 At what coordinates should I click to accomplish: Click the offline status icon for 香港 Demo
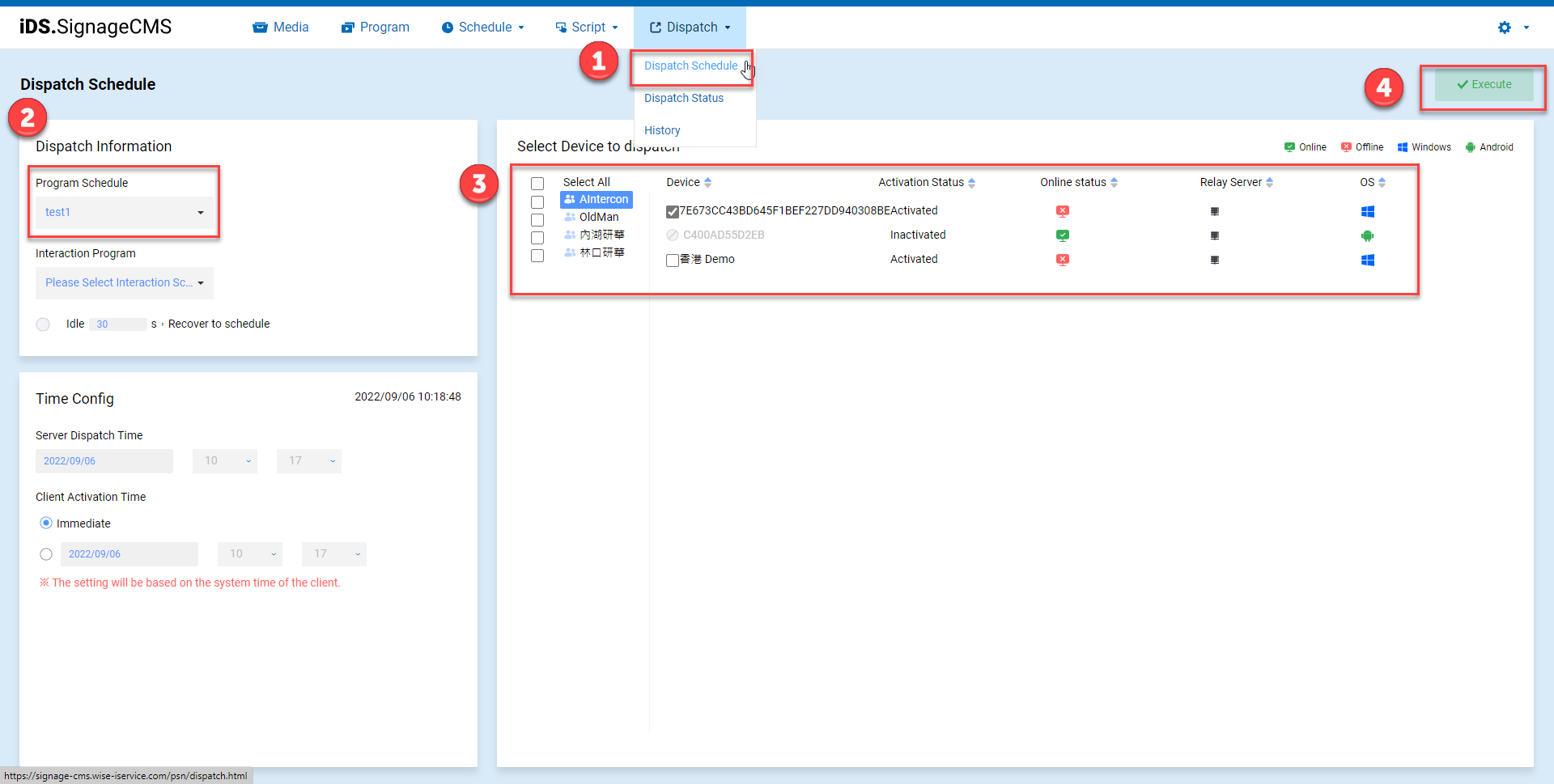click(x=1063, y=260)
